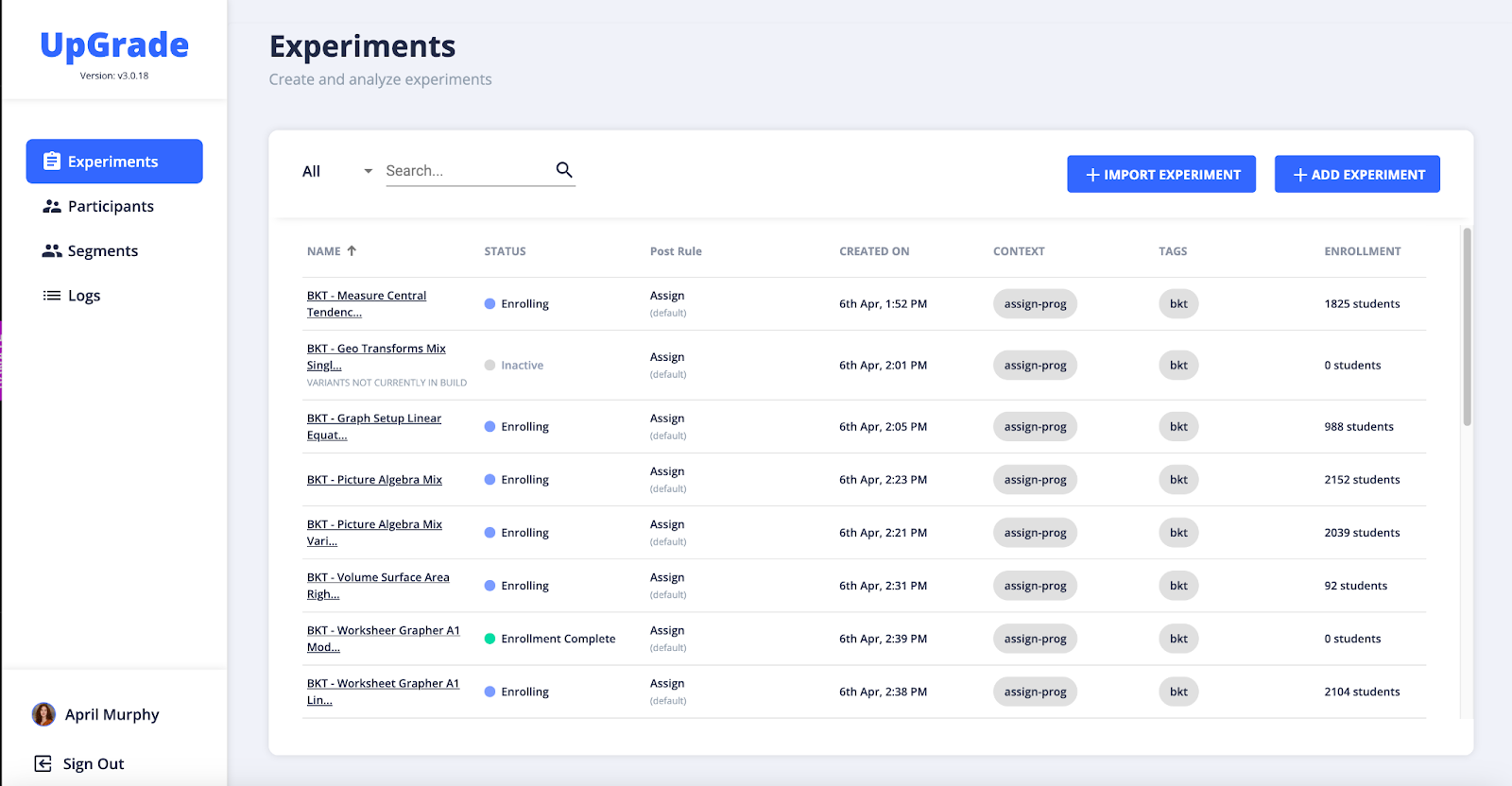Focus the Search input field
The width and height of the screenshot is (1512, 786).
tap(469, 171)
